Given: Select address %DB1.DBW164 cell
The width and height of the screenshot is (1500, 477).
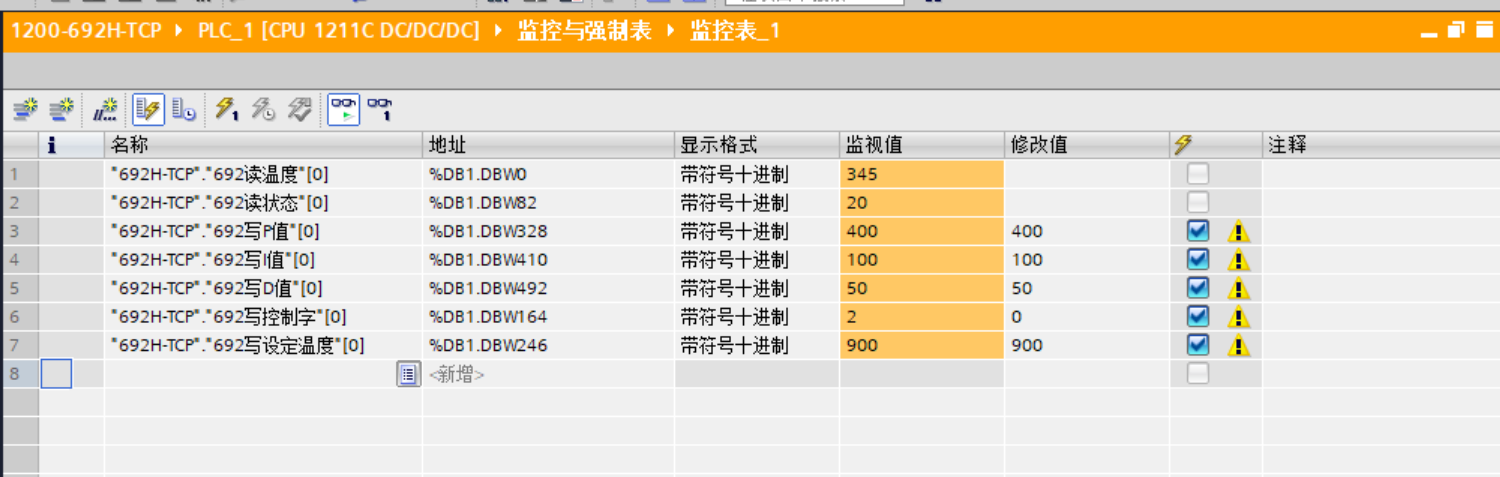Looking at the screenshot, I should [548, 318].
